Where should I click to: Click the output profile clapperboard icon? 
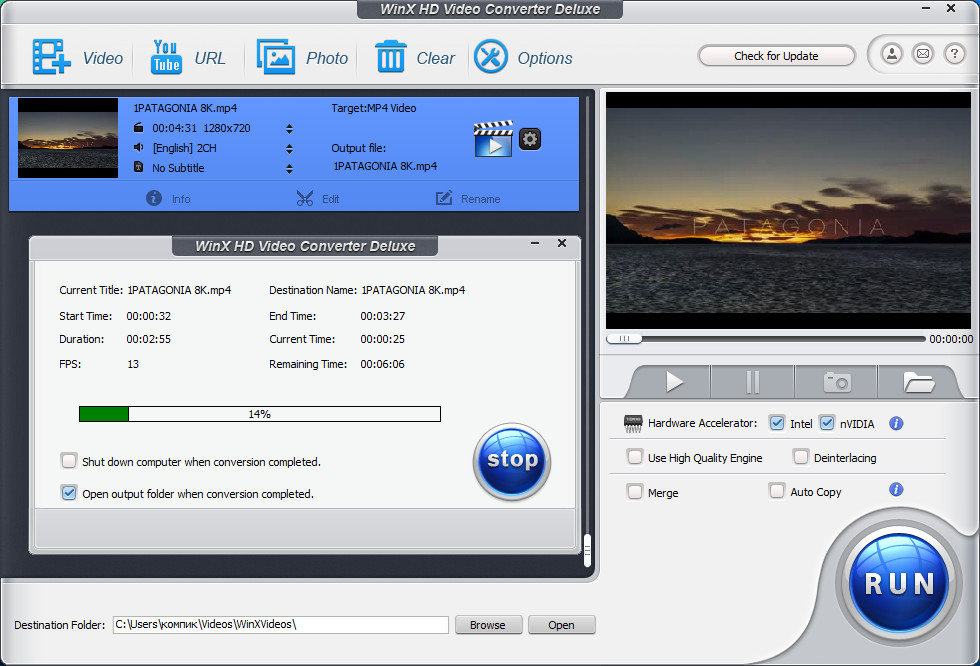click(493, 138)
